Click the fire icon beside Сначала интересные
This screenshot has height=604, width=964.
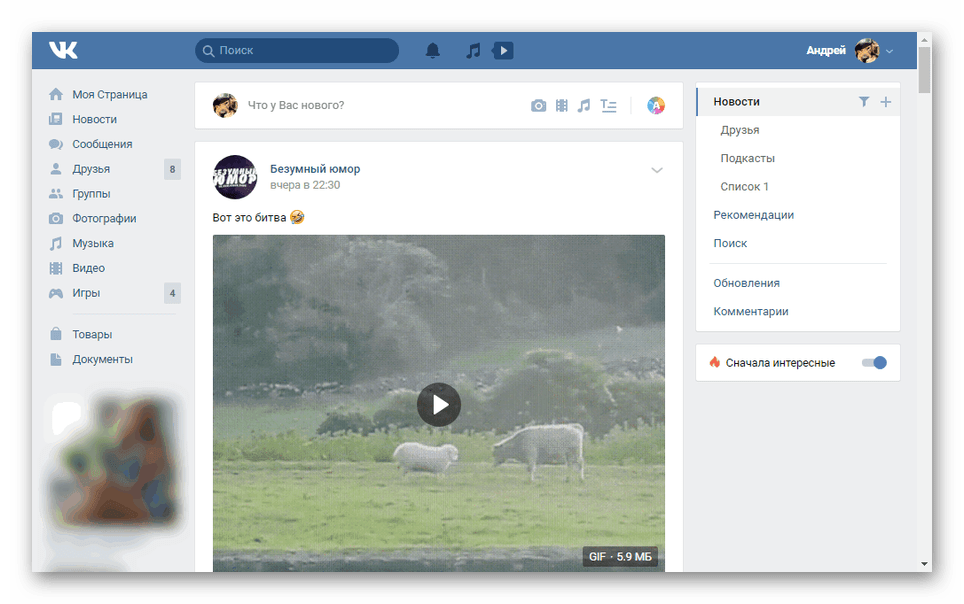tap(714, 362)
